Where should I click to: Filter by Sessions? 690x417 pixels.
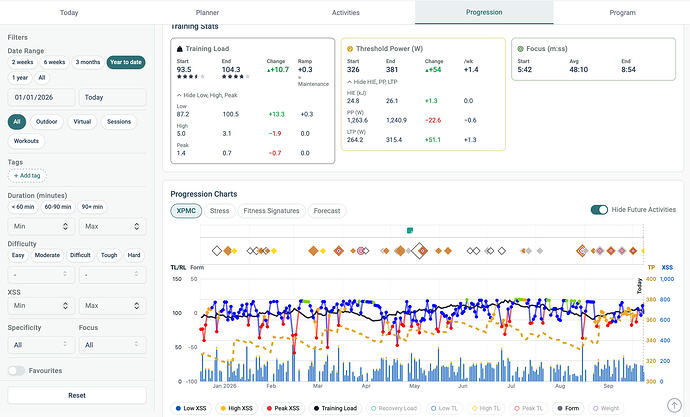119,122
